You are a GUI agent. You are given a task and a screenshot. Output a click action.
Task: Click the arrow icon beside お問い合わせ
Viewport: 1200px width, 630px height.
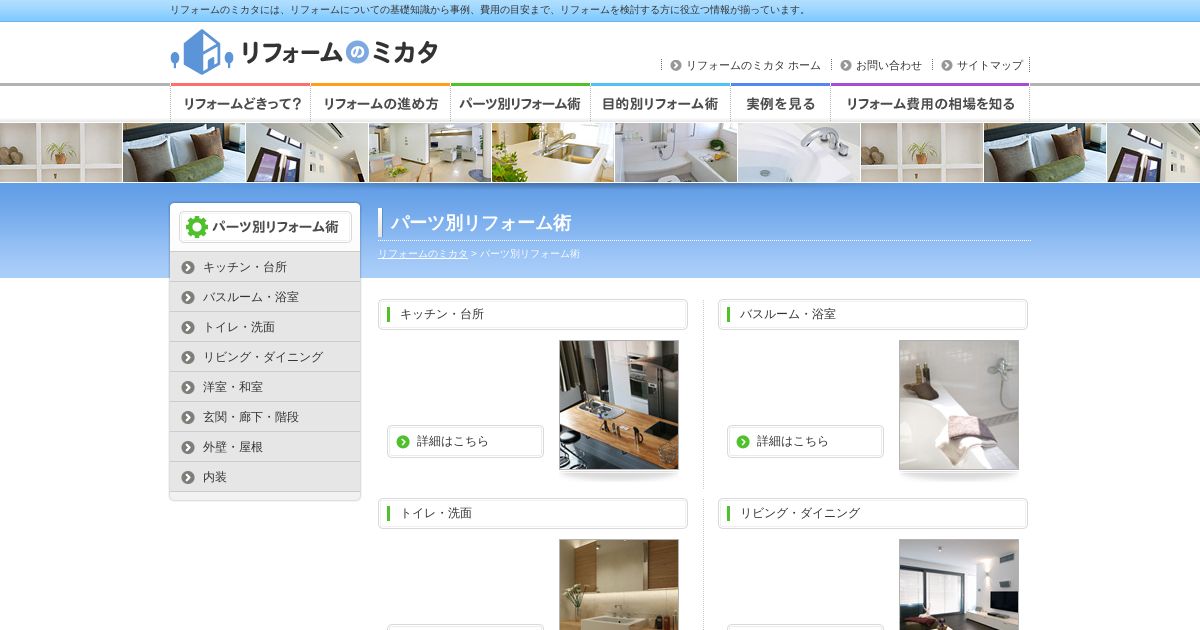pos(846,65)
